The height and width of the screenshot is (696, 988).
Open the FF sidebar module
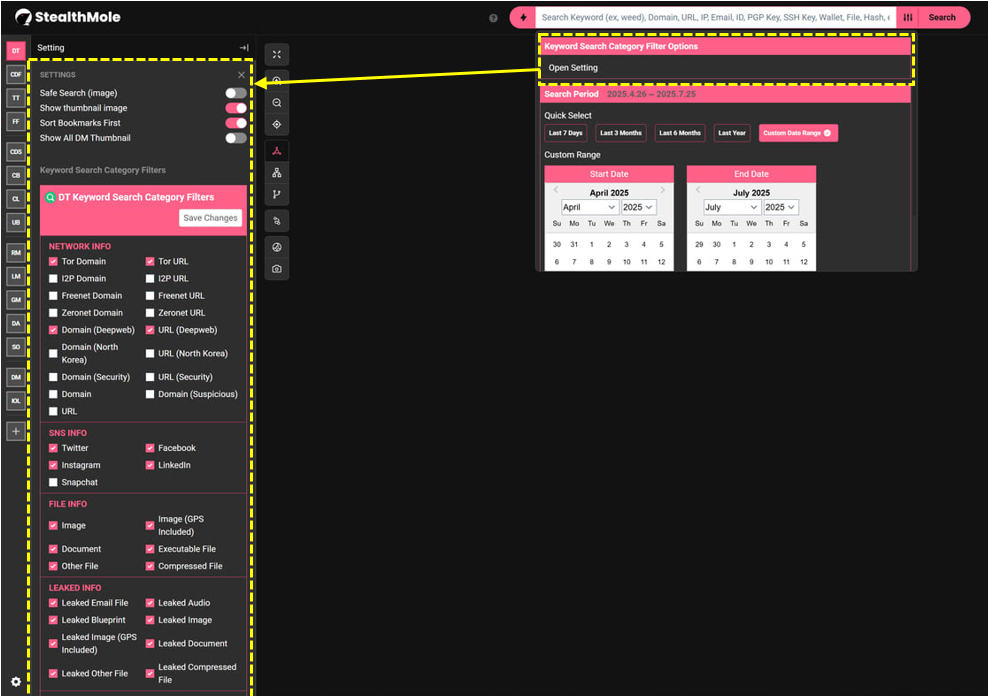pyautogui.click(x=16, y=122)
